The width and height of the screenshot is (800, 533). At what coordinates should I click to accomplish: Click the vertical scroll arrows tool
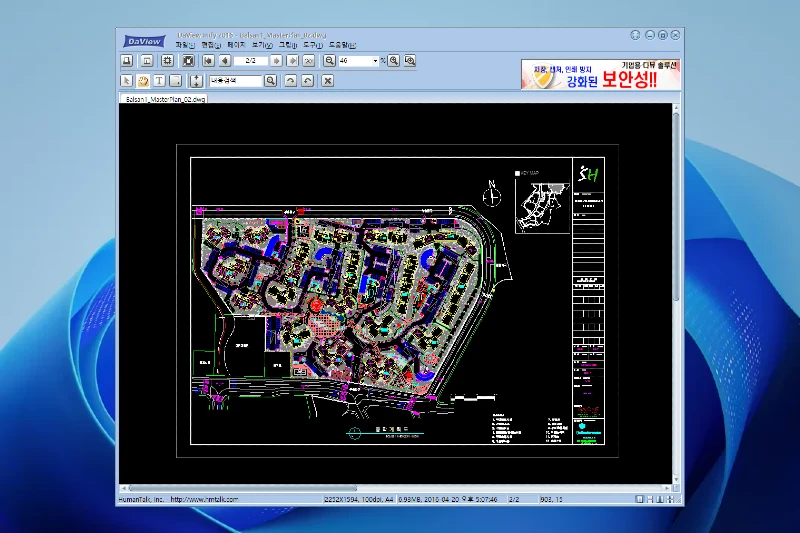pyautogui.click(x=196, y=81)
